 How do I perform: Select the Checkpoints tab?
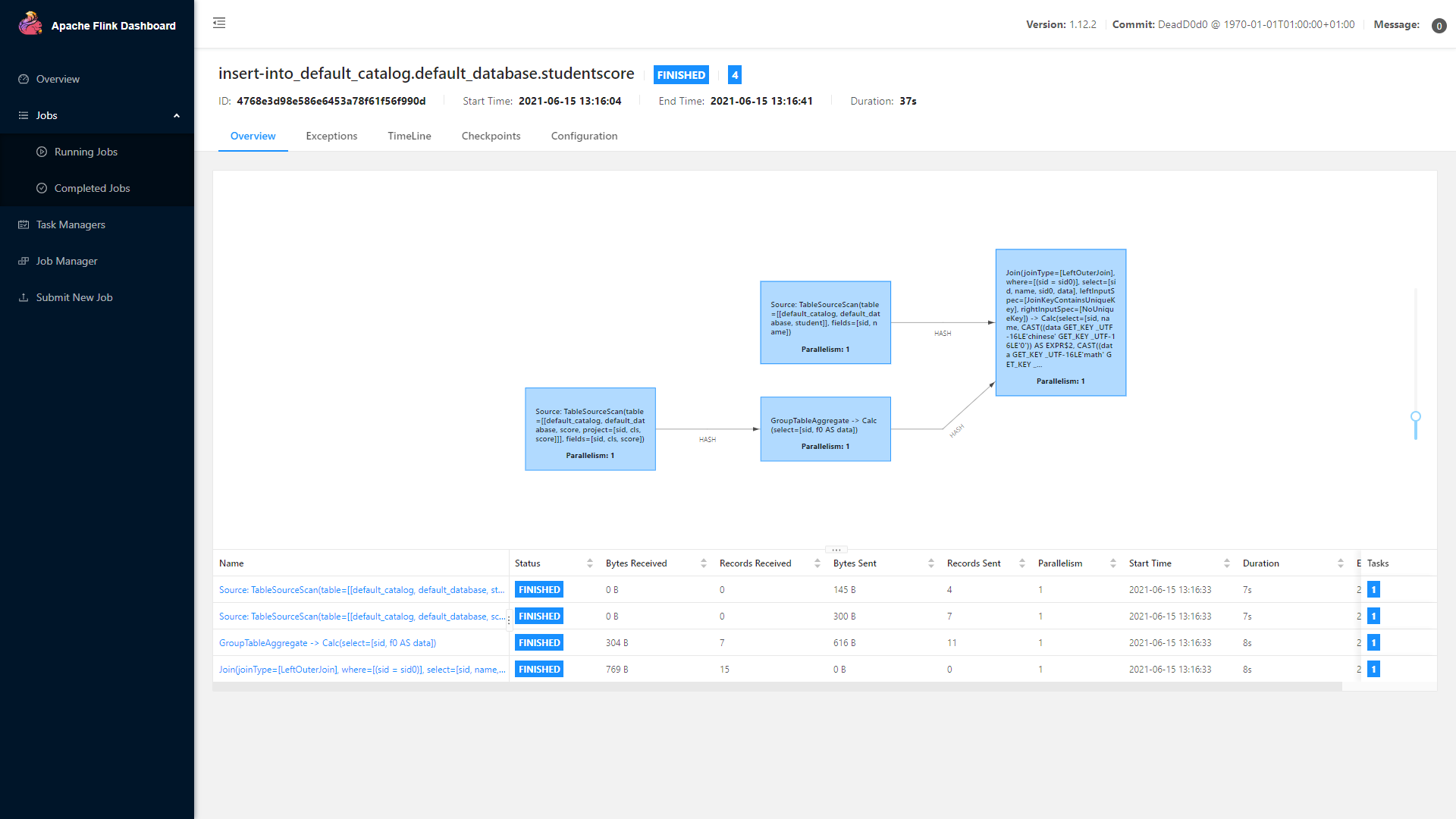[x=492, y=135]
